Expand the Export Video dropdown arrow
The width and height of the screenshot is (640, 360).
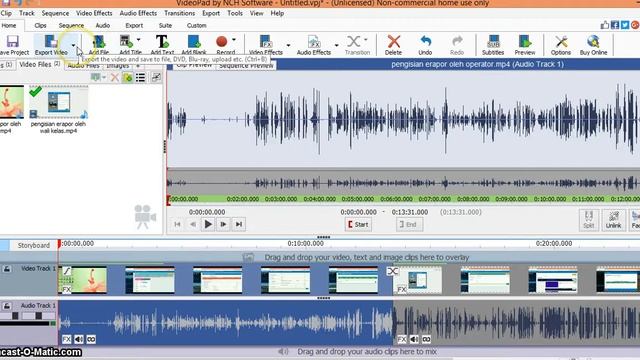73,45
